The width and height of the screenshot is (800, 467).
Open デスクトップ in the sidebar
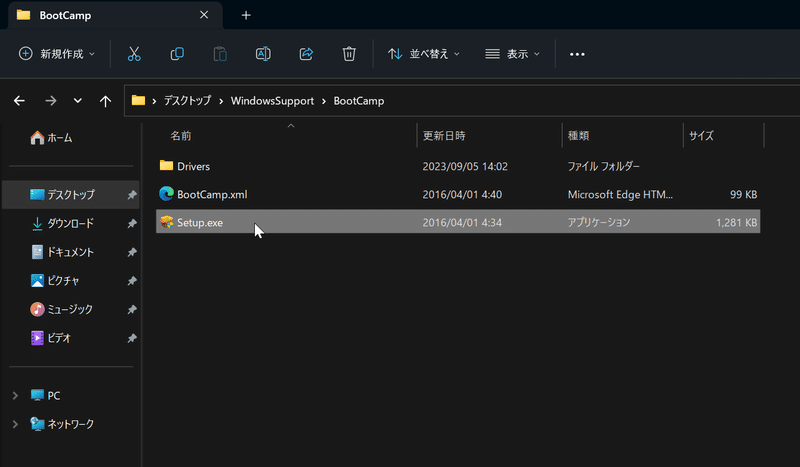(70, 194)
